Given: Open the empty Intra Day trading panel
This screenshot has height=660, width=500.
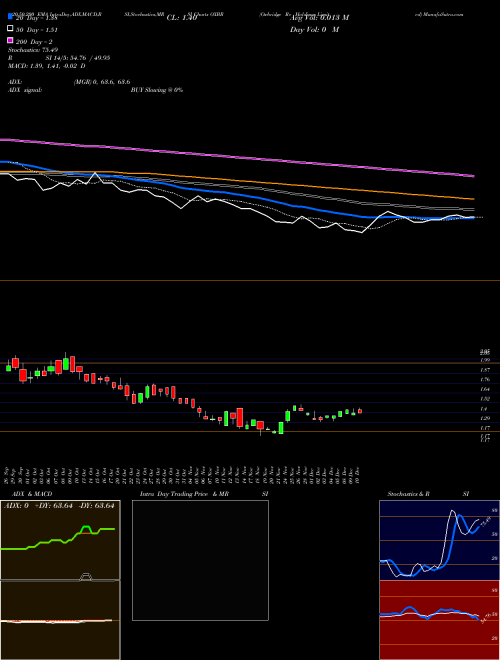Looking at the screenshot, I should (x=200, y=560).
